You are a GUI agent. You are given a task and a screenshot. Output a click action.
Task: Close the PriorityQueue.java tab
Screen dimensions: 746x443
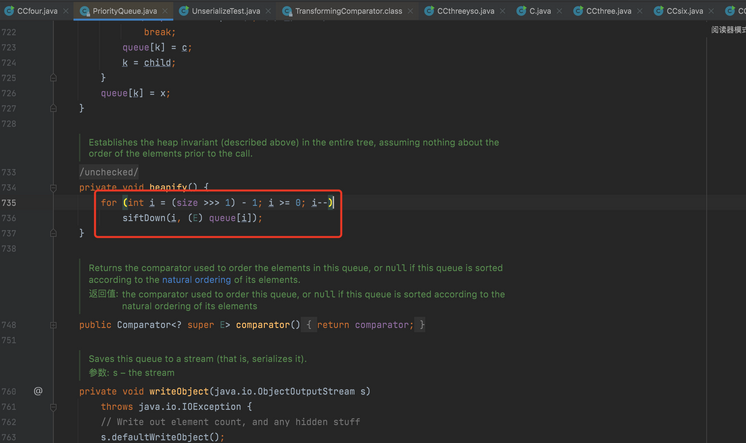tap(165, 11)
